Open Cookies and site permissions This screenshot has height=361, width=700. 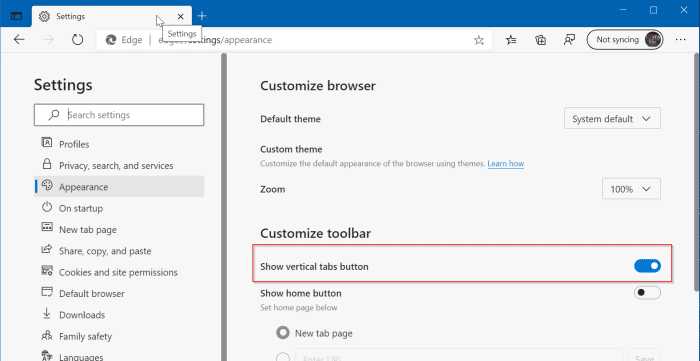click(x=119, y=272)
